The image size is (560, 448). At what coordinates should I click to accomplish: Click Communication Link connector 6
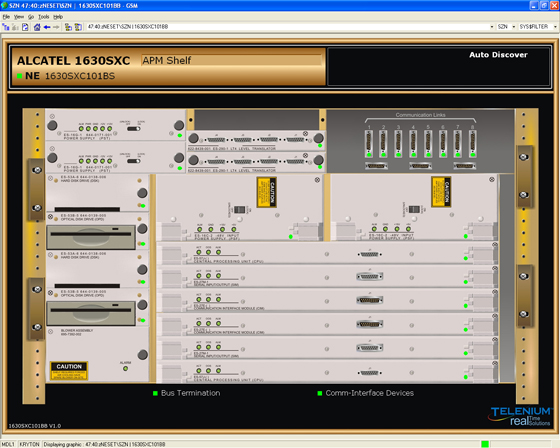coord(443,144)
